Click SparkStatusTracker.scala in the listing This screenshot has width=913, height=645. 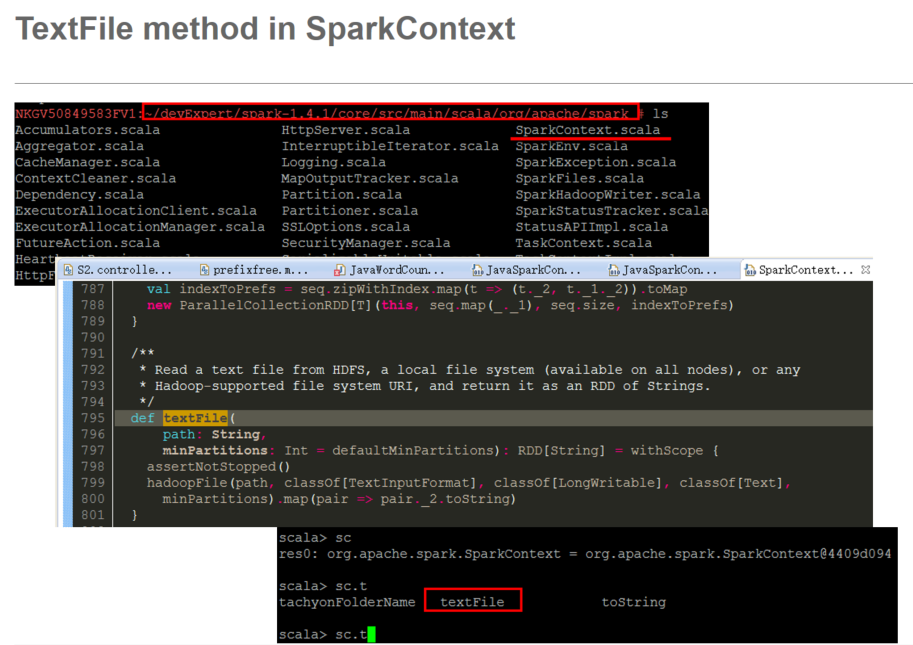pos(611,211)
